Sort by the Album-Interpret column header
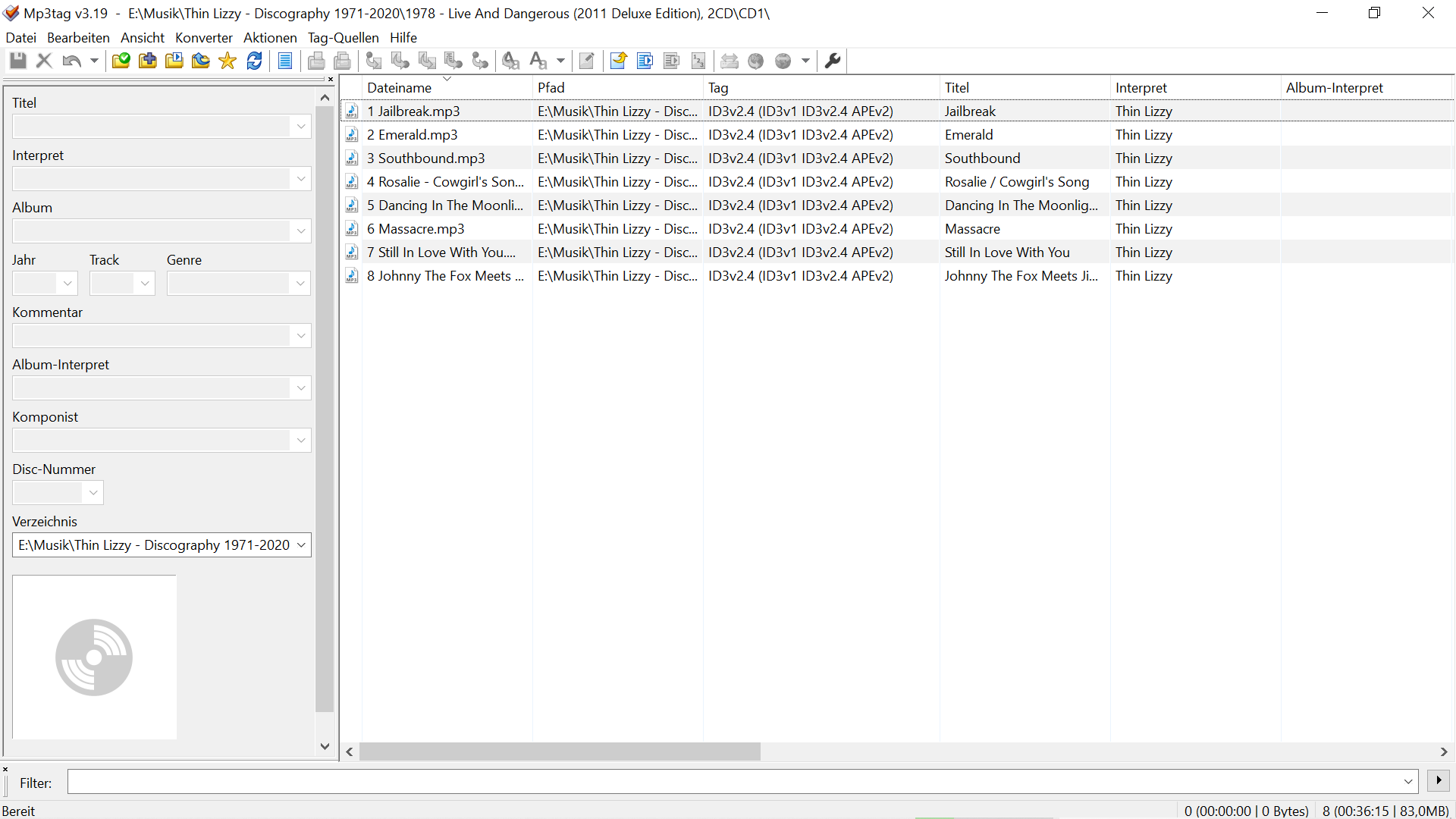1456x819 pixels. click(x=1367, y=88)
